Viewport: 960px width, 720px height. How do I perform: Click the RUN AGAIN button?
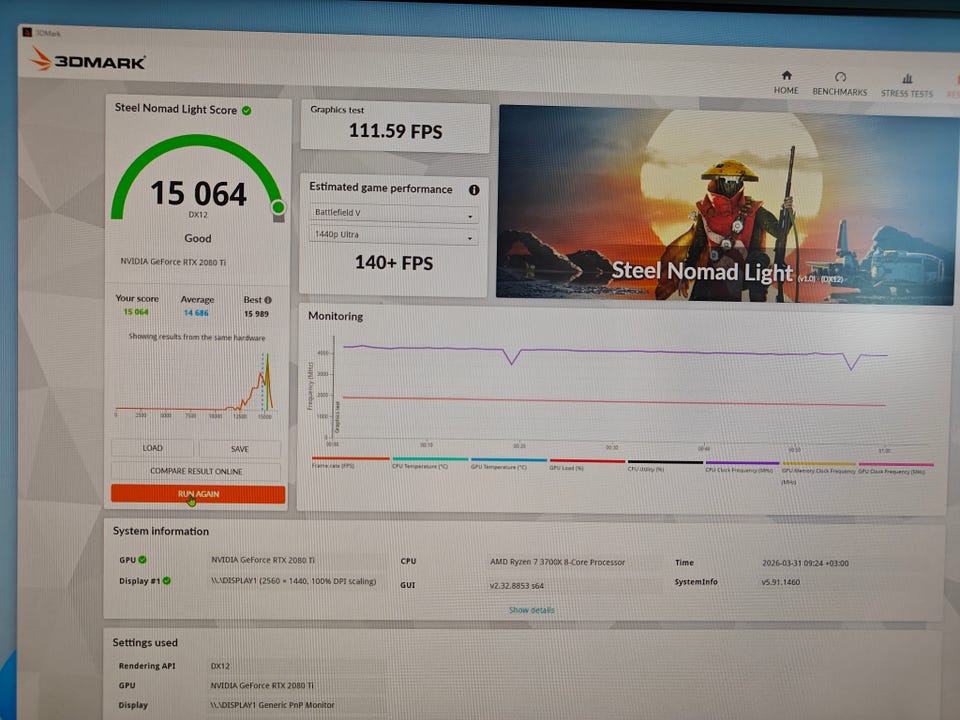[198, 494]
